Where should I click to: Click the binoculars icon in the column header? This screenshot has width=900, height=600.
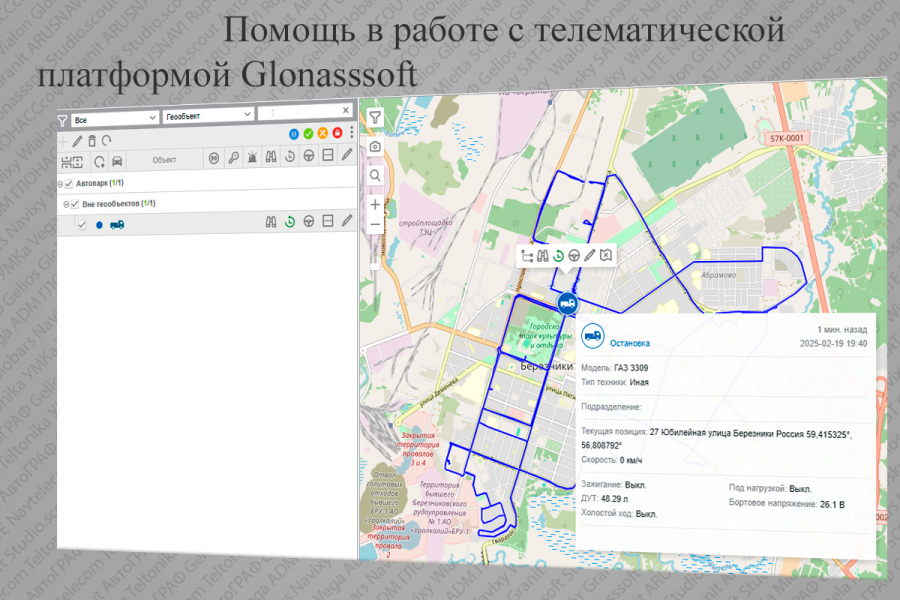(271, 157)
